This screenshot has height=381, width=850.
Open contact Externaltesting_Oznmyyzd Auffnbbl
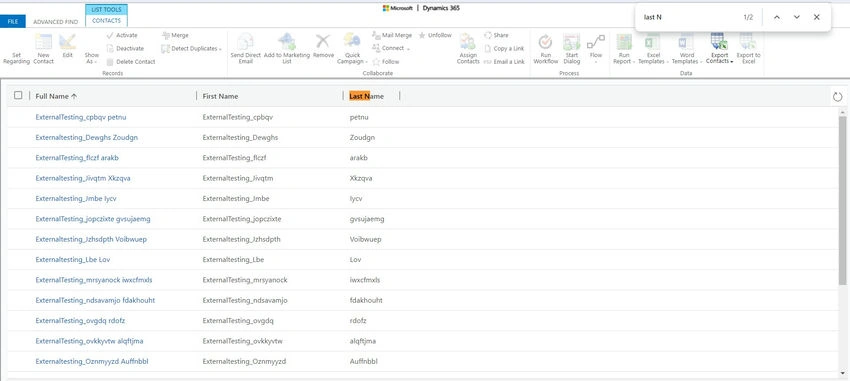(x=92, y=361)
